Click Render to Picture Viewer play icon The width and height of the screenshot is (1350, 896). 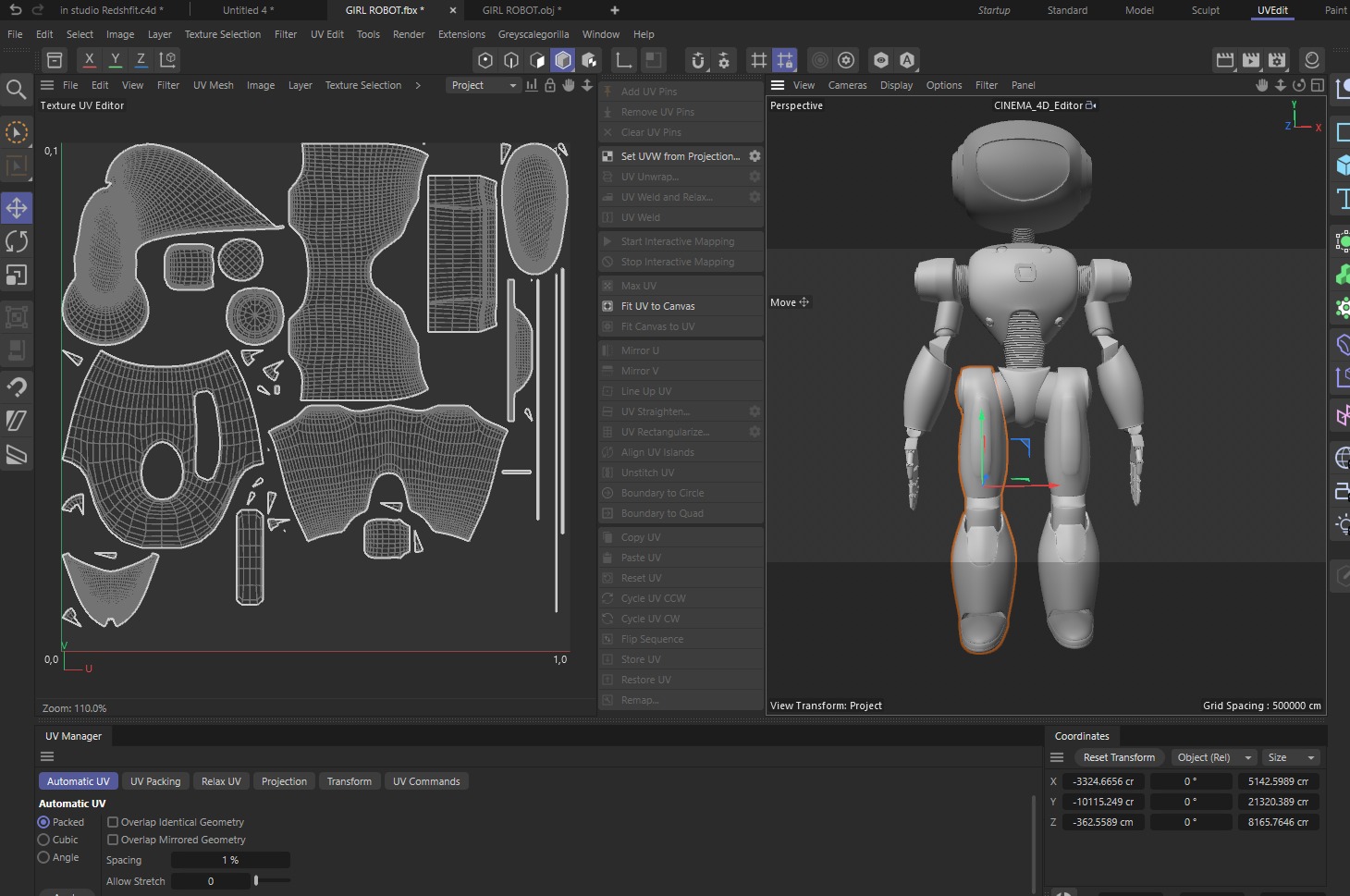pyautogui.click(x=1251, y=60)
